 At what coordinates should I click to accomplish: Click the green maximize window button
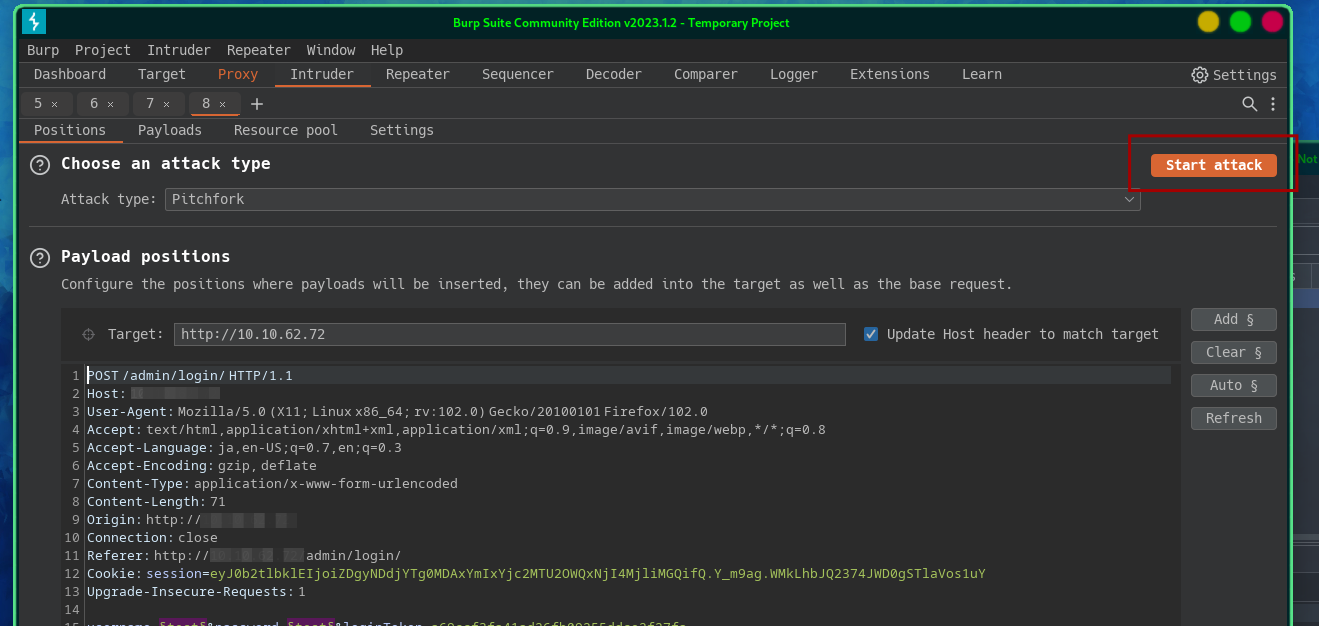click(x=1241, y=22)
